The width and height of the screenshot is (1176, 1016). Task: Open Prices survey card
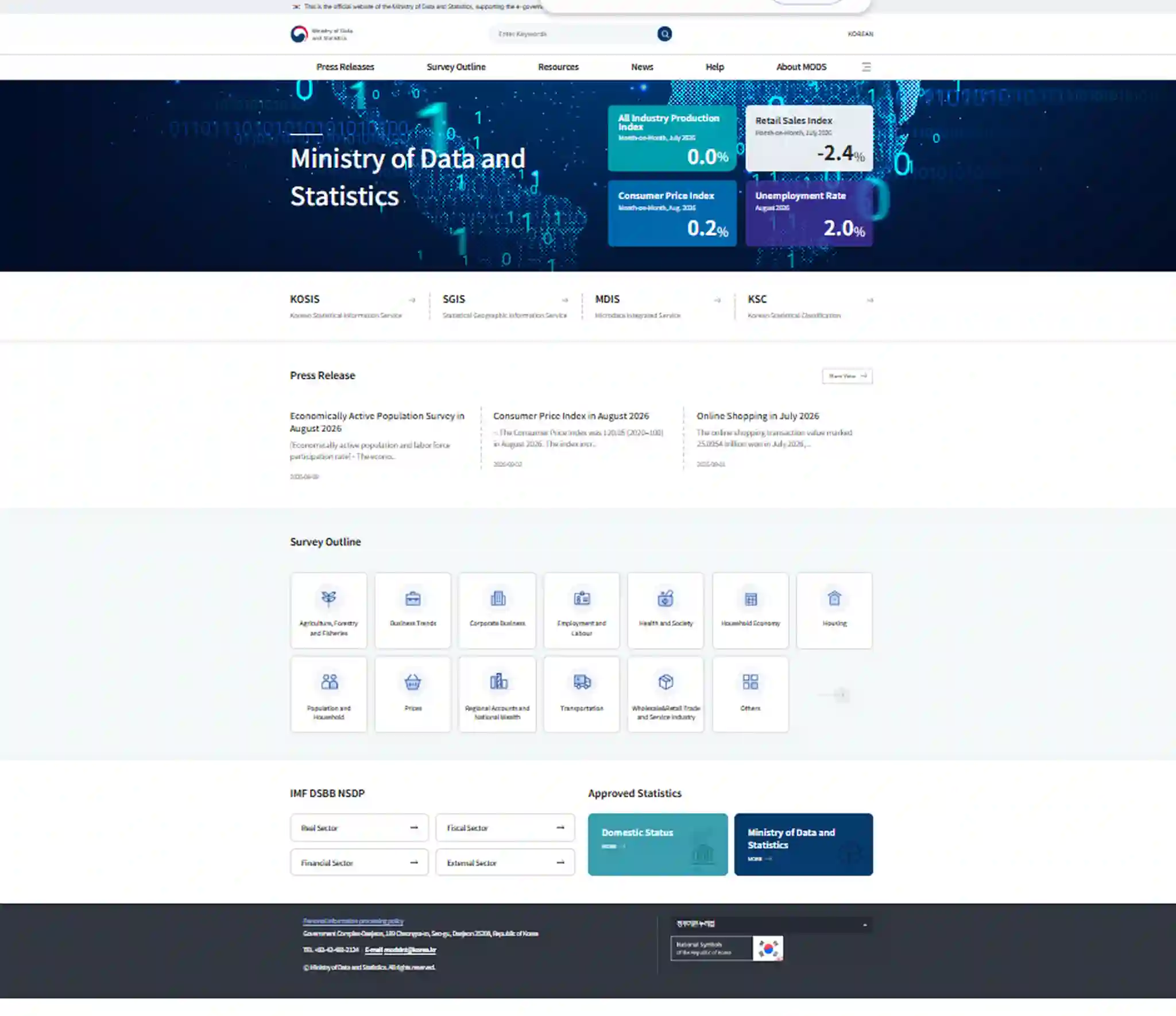coord(413,694)
